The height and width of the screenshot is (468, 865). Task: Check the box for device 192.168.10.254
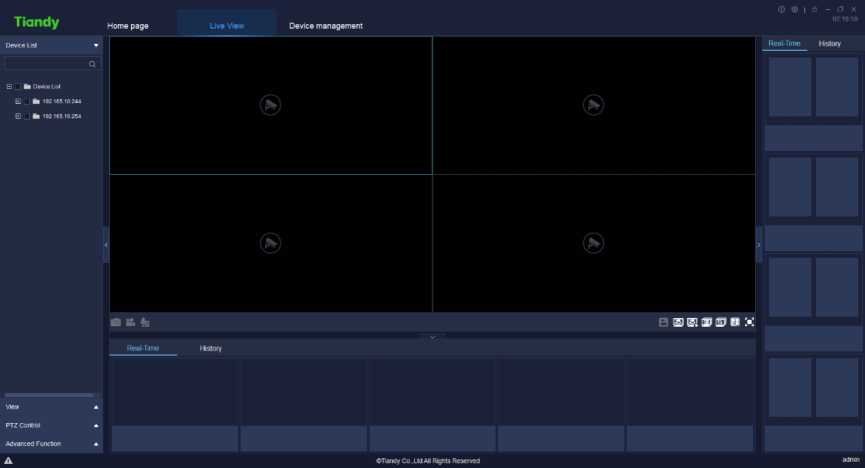pos(27,116)
